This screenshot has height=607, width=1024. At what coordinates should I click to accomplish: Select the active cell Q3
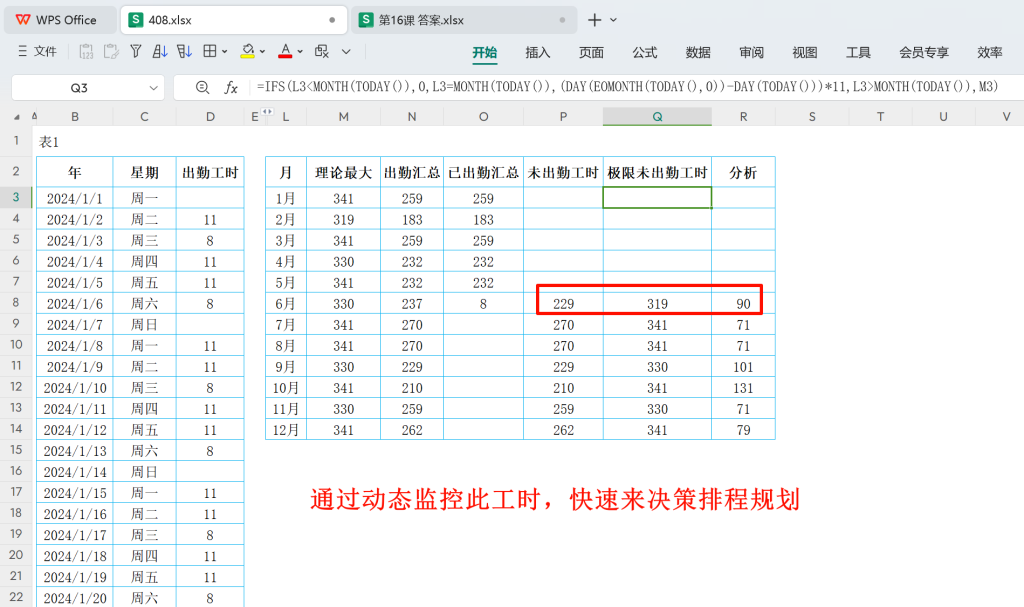657,198
